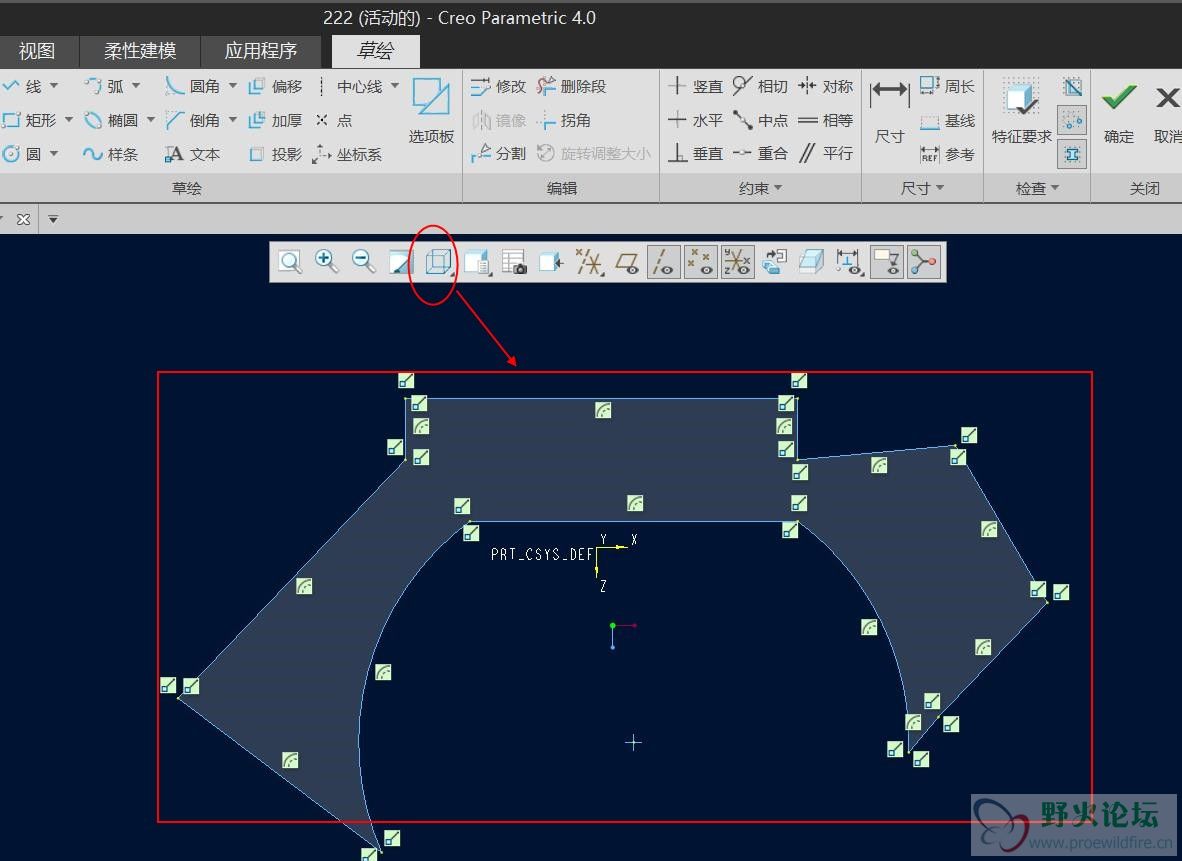Expand the Constraint (约束) group
Screen dimensions: 1182x861
pos(761,188)
